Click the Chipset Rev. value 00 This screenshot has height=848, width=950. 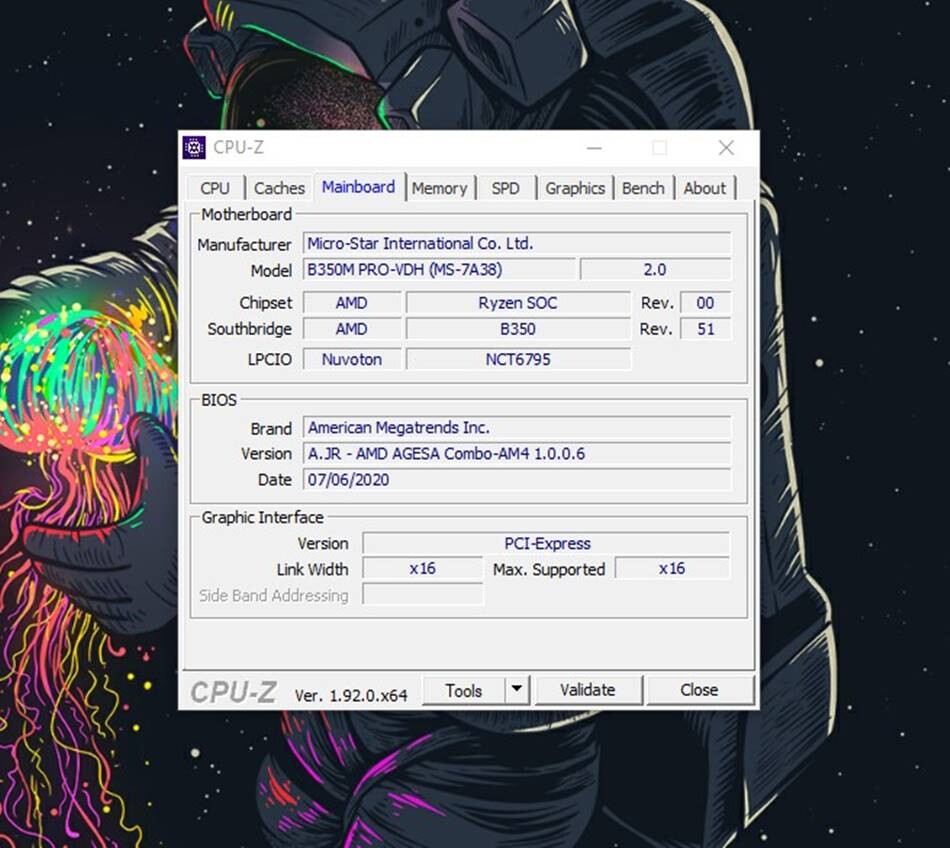click(x=705, y=303)
